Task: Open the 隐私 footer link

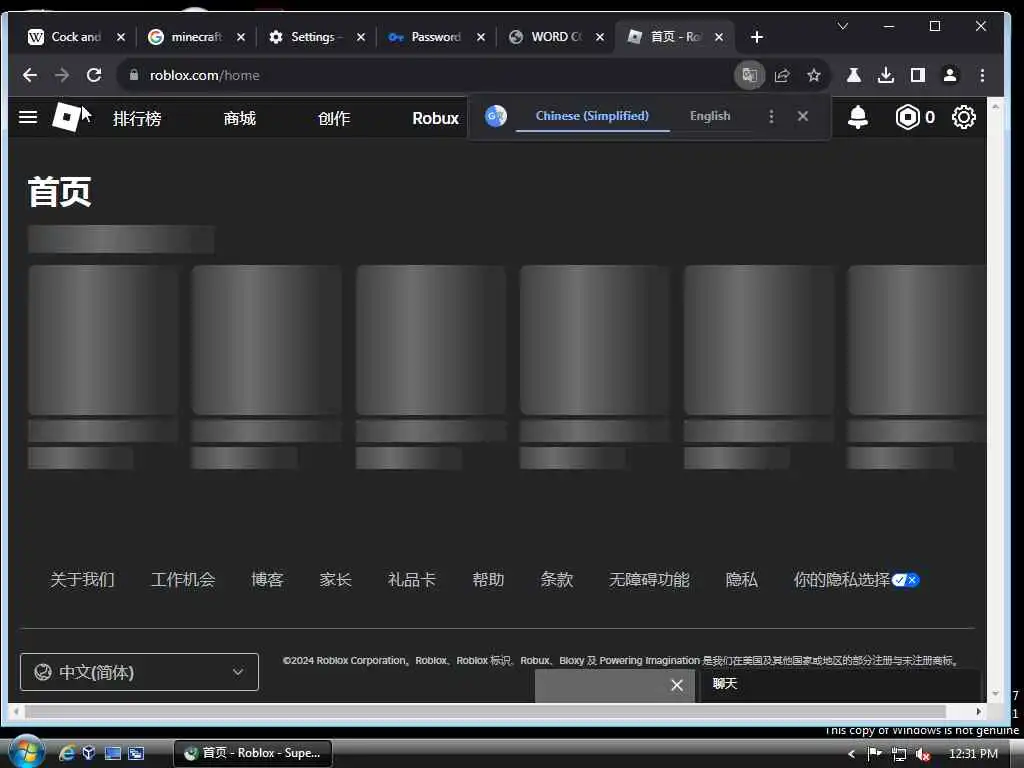Action: [742, 580]
